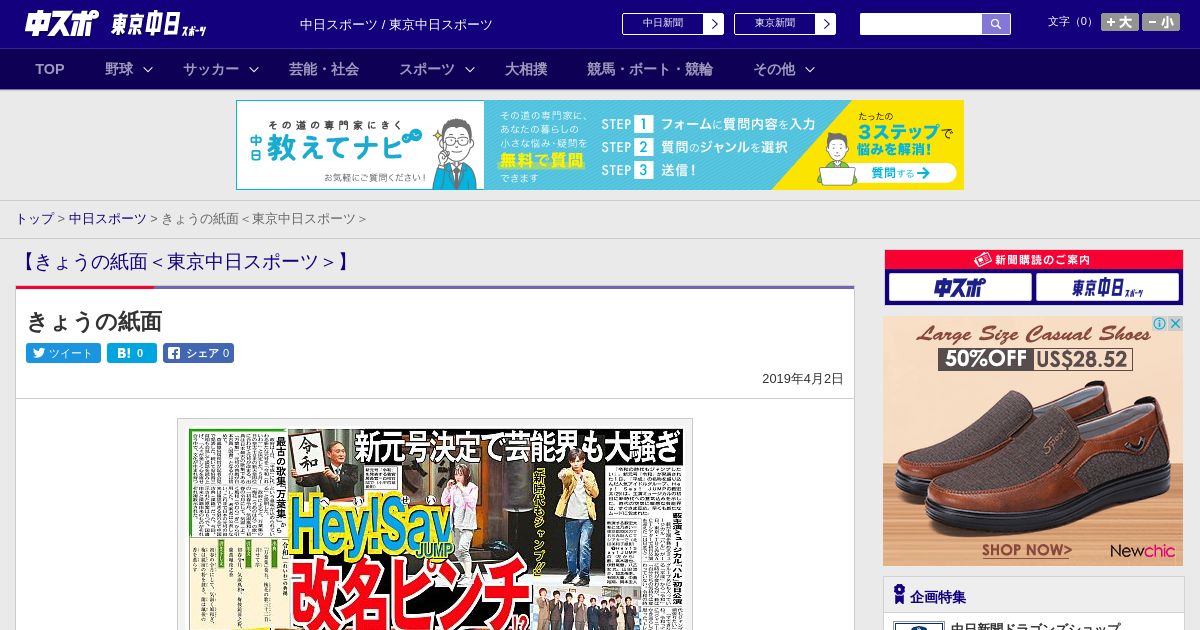Click SHOP NOW in shoe ad
This screenshot has height=630, width=1200.
[1026, 550]
